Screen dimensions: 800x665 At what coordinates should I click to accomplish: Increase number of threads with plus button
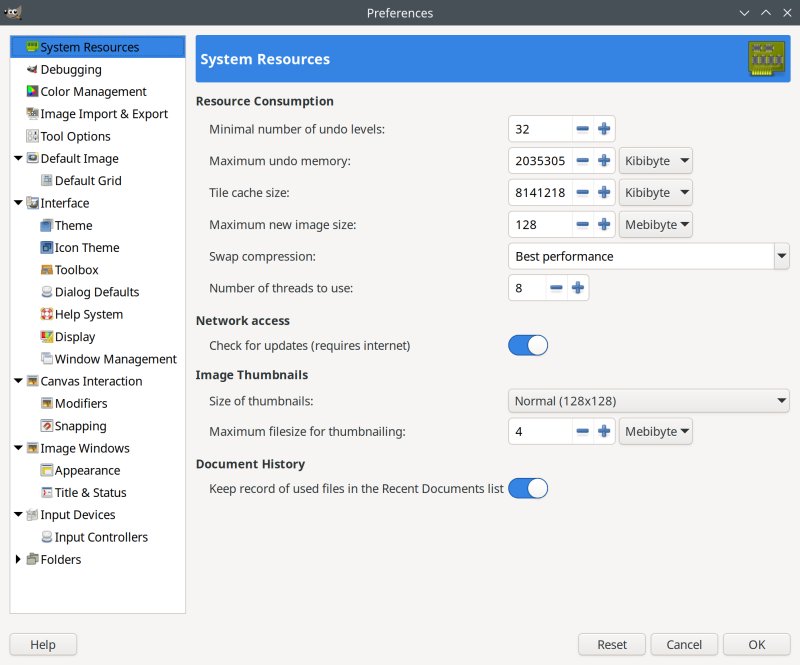tap(578, 289)
